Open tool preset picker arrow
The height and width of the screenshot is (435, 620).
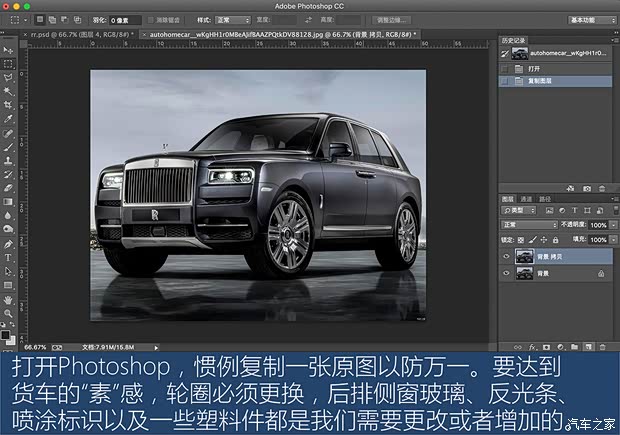tap(26, 20)
